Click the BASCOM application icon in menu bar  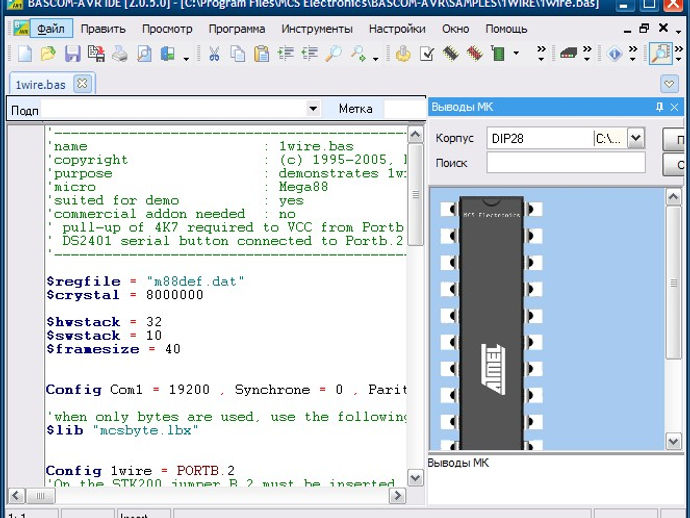[21, 29]
